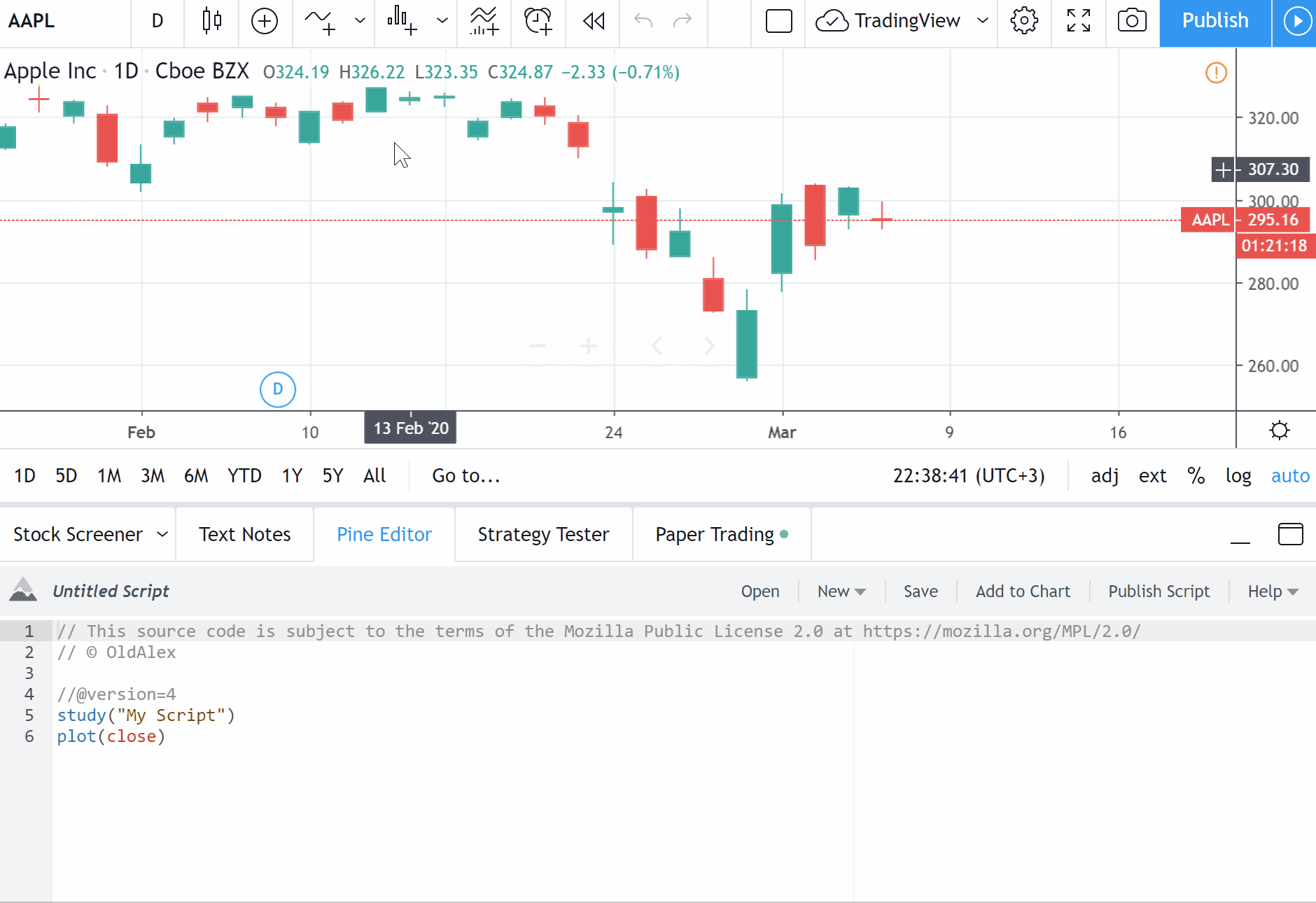Select the 1Y timeframe
This screenshot has height=903, width=1316.
pos(292,475)
